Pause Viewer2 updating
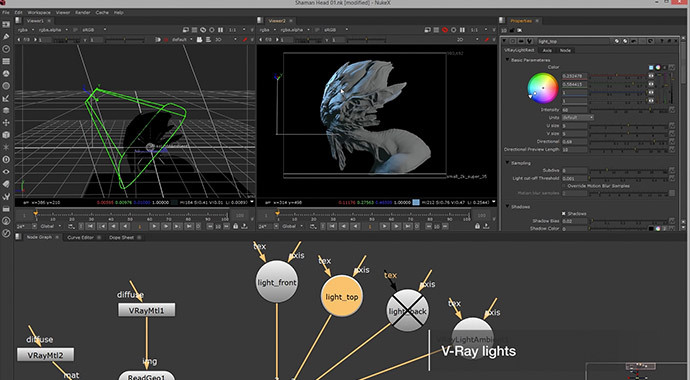 (462, 30)
